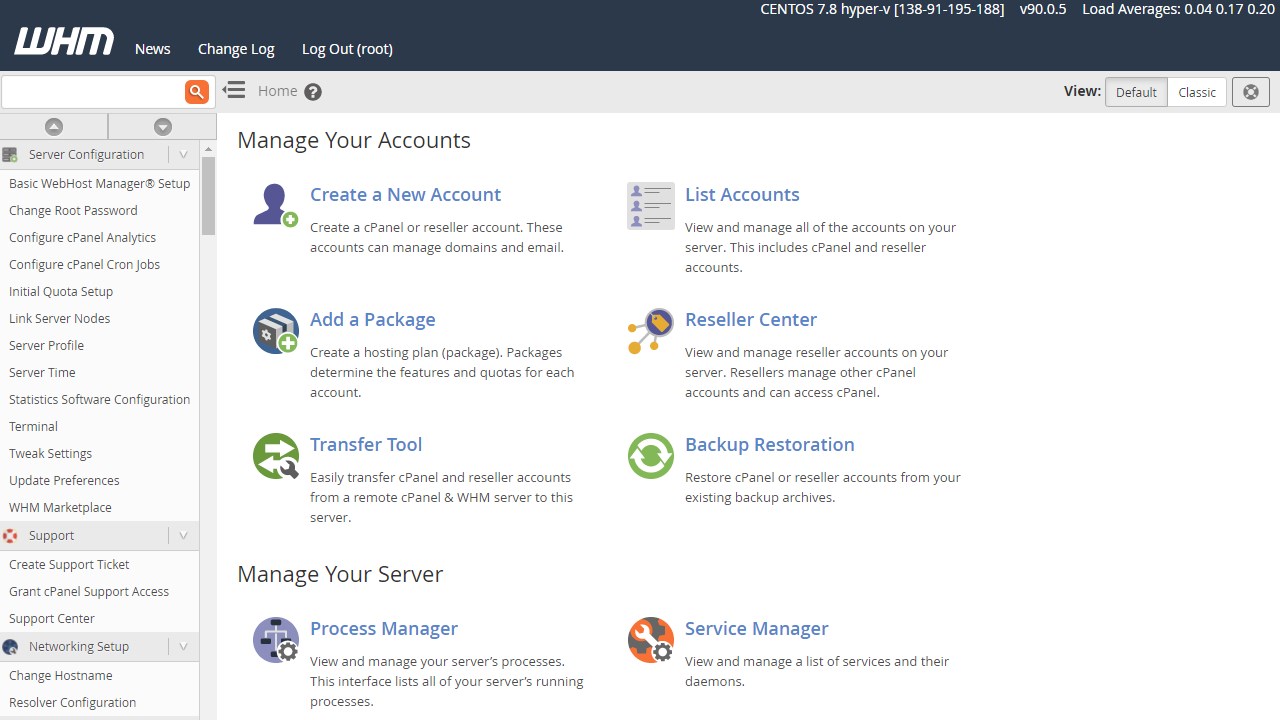1280x720 pixels.
Task: Collapse the Support section chevron
Action: tap(183, 535)
